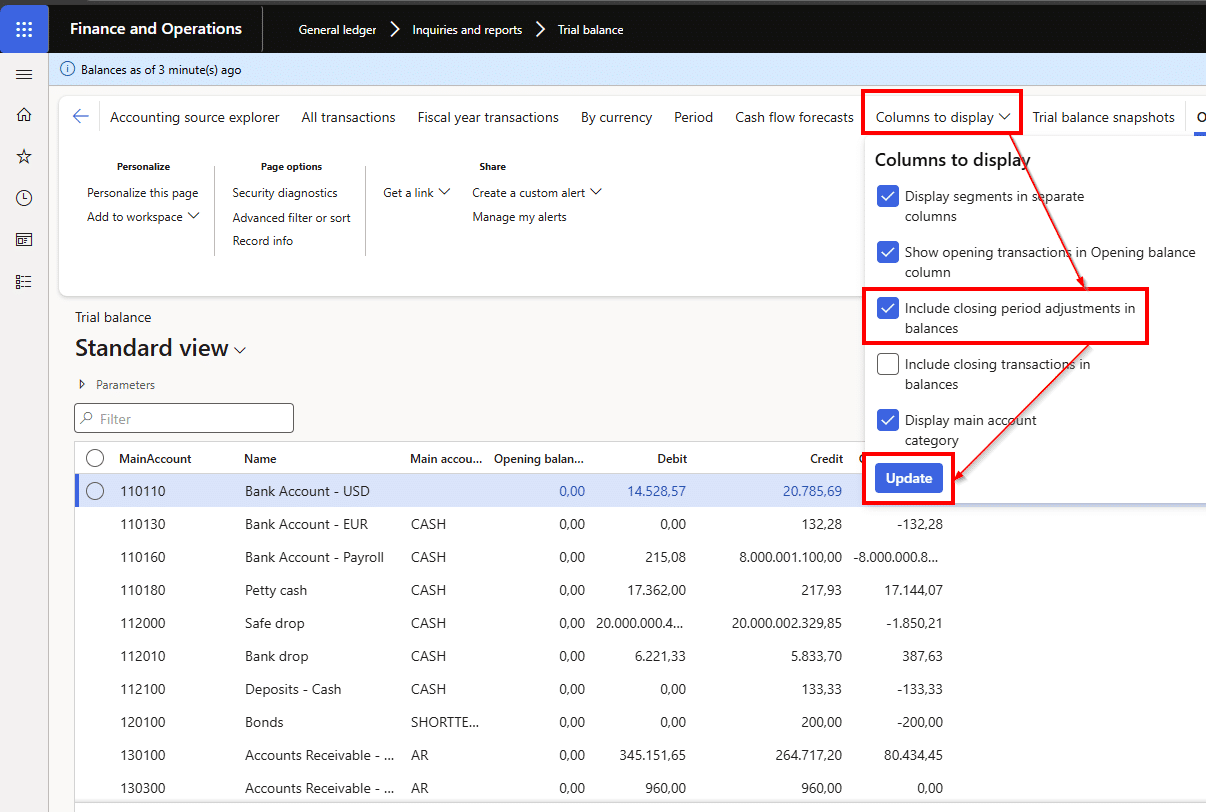1206x812 pixels.
Task: Click Inquiries and reports breadcrumb
Action: click(467, 30)
